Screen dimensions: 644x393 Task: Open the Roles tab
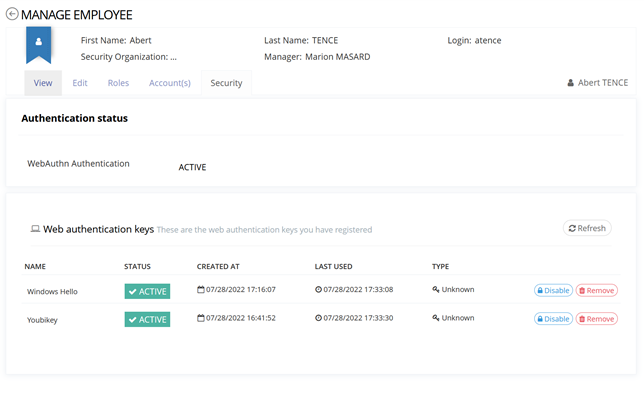pos(118,83)
